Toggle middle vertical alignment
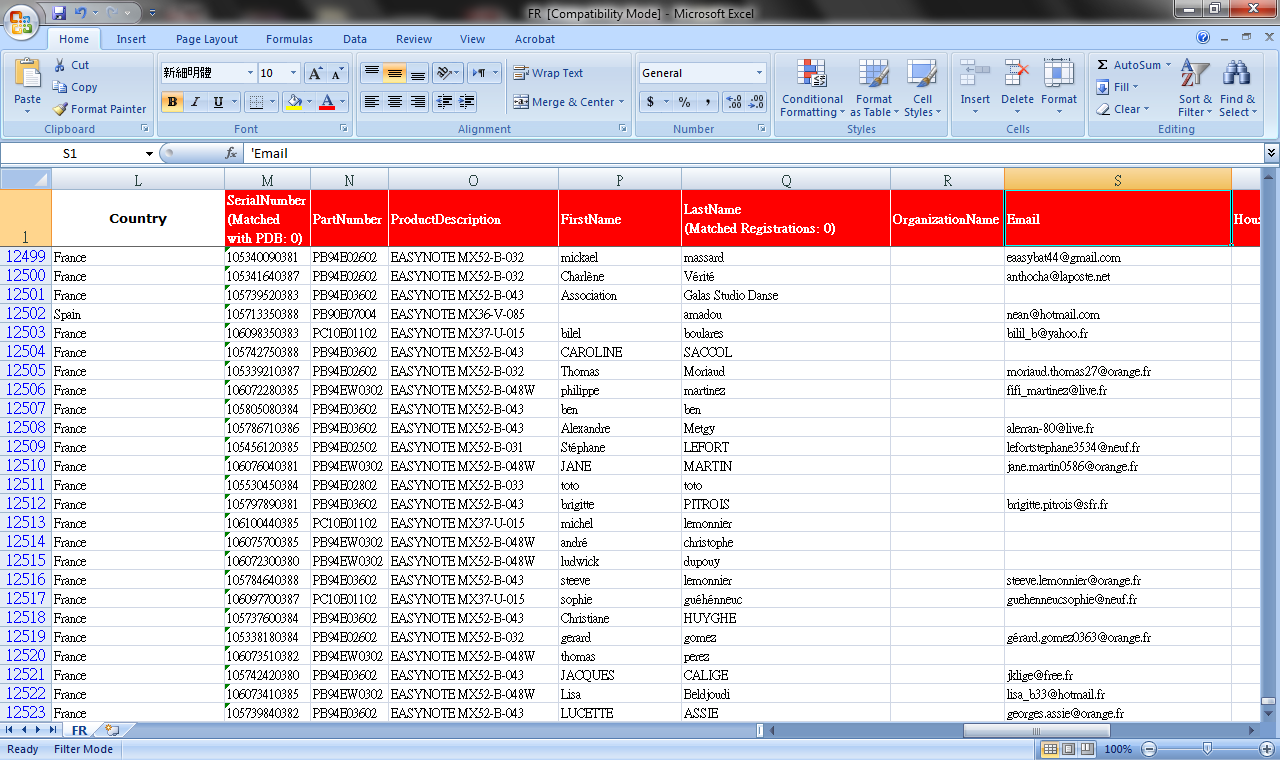The width and height of the screenshot is (1280, 760). 394,73
